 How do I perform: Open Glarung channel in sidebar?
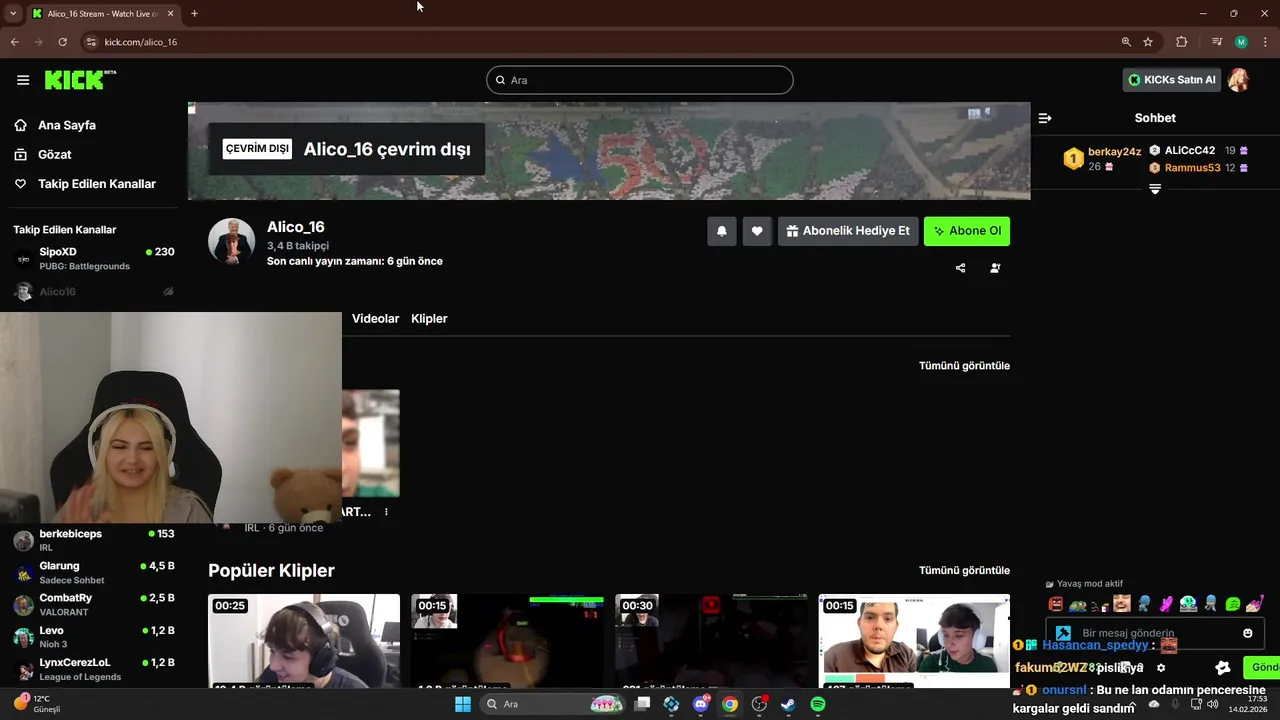point(94,573)
